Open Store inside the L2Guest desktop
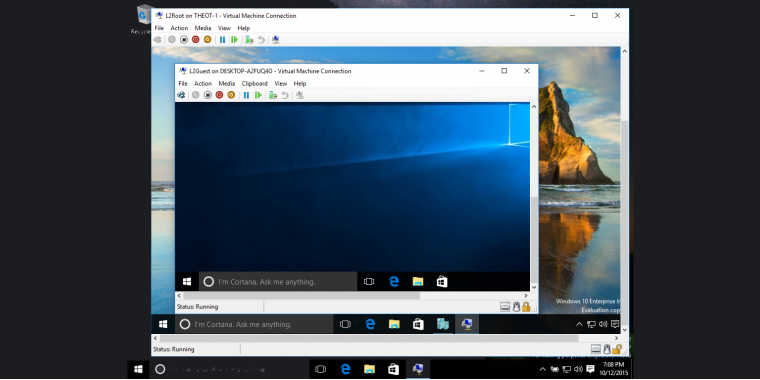This screenshot has height=380, width=760. (x=442, y=282)
